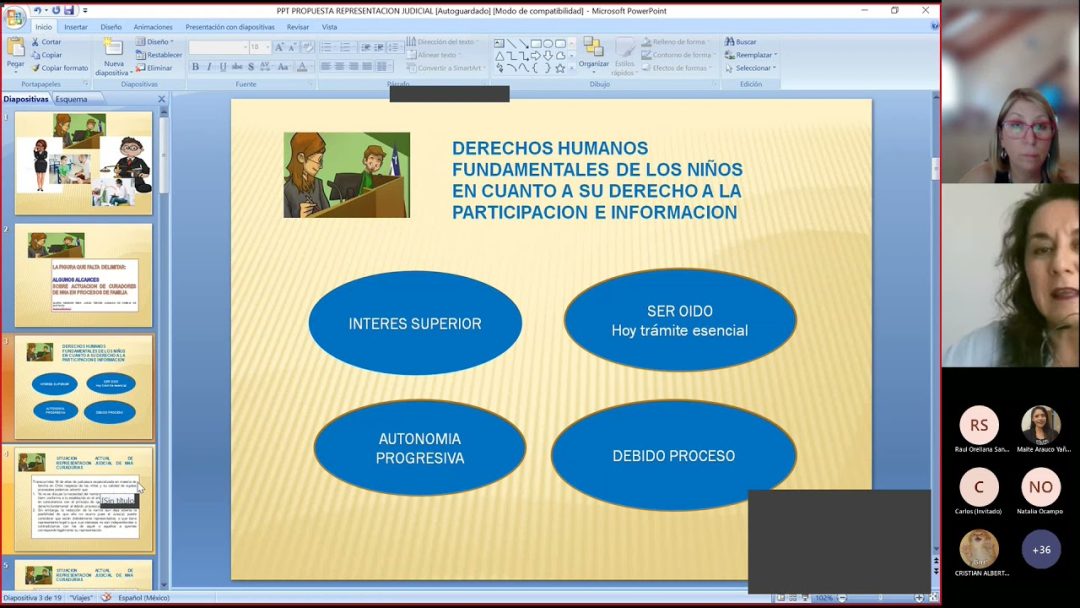Image resolution: width=1080 pixels, height=608 pixels.
Task: Select the star shape in shapes gallery
Action: tap(560, 68)
